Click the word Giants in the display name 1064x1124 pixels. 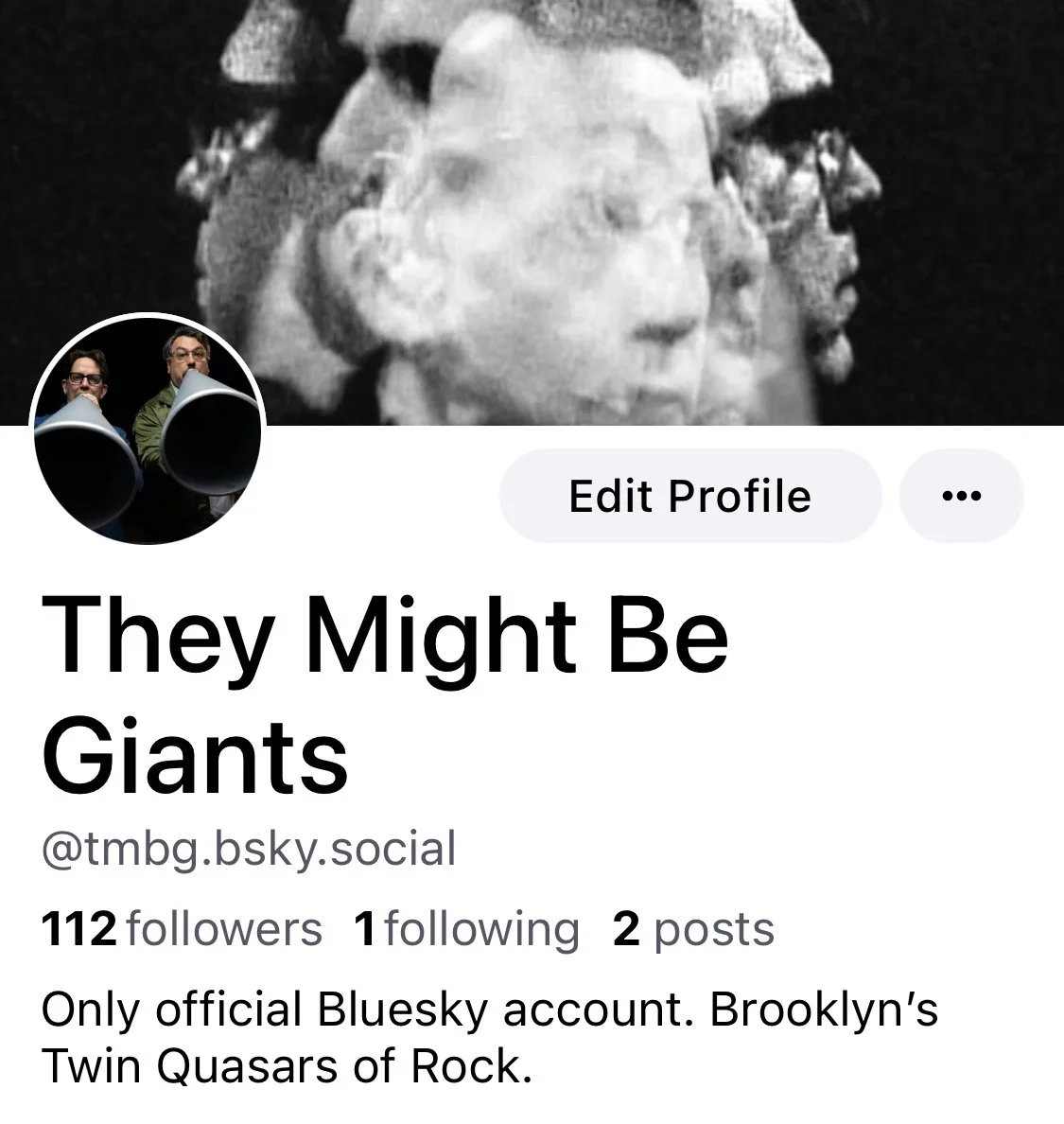(x=195, y=757)
